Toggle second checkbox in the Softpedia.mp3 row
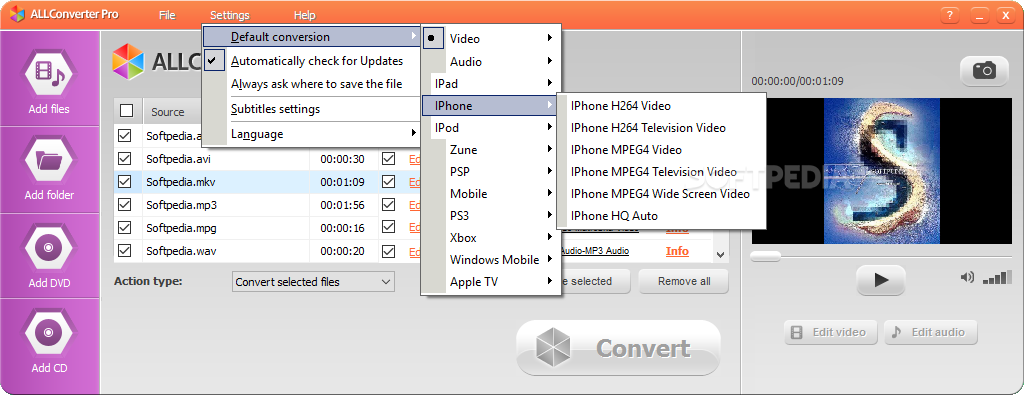 (x=389, y=204)
